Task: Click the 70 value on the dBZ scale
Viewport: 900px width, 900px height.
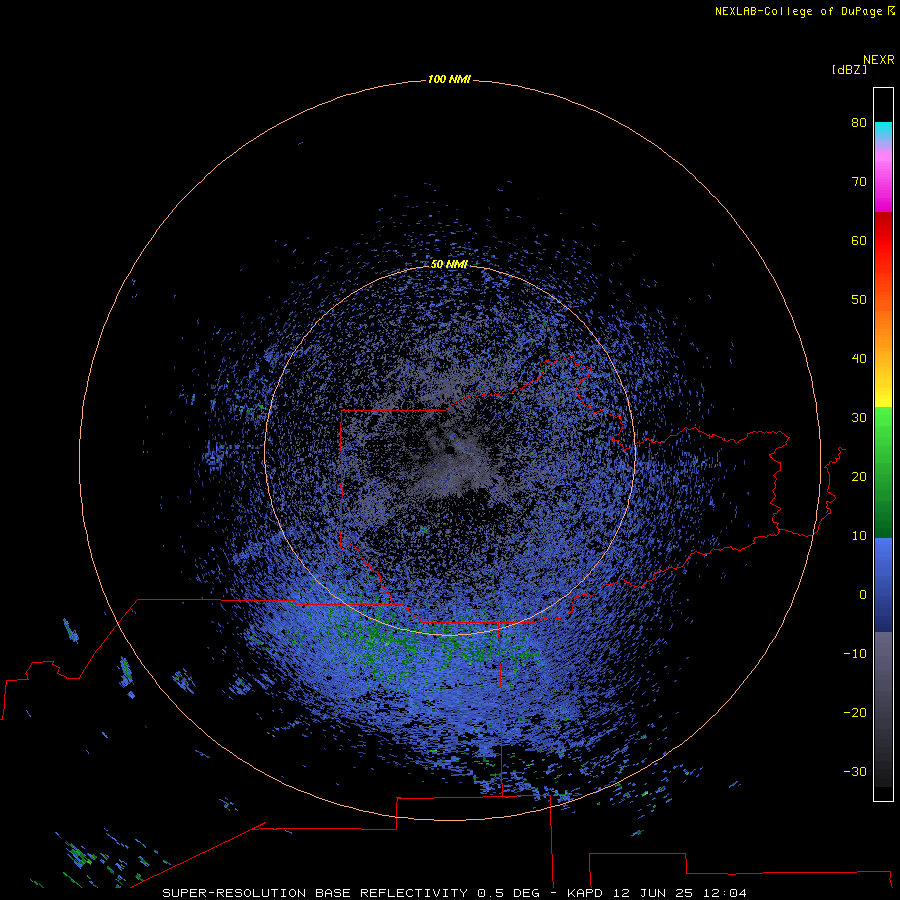Action: pyautogui.click(x=859, y=181)
